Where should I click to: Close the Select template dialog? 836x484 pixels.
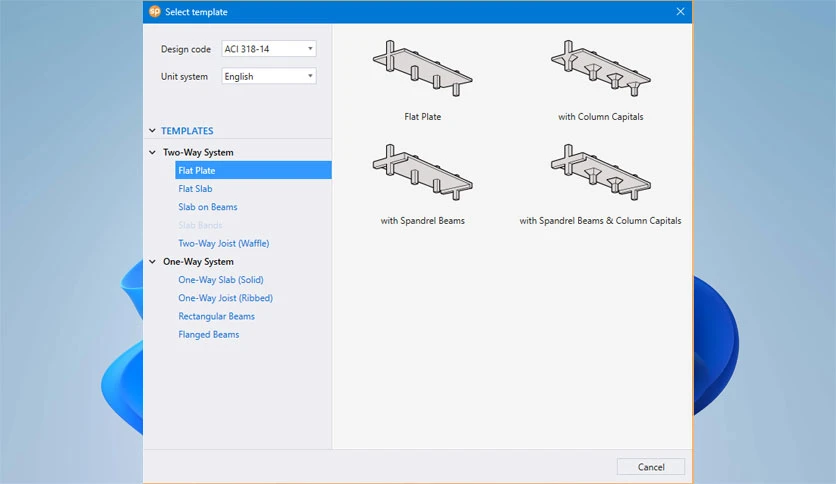[680, 12]
